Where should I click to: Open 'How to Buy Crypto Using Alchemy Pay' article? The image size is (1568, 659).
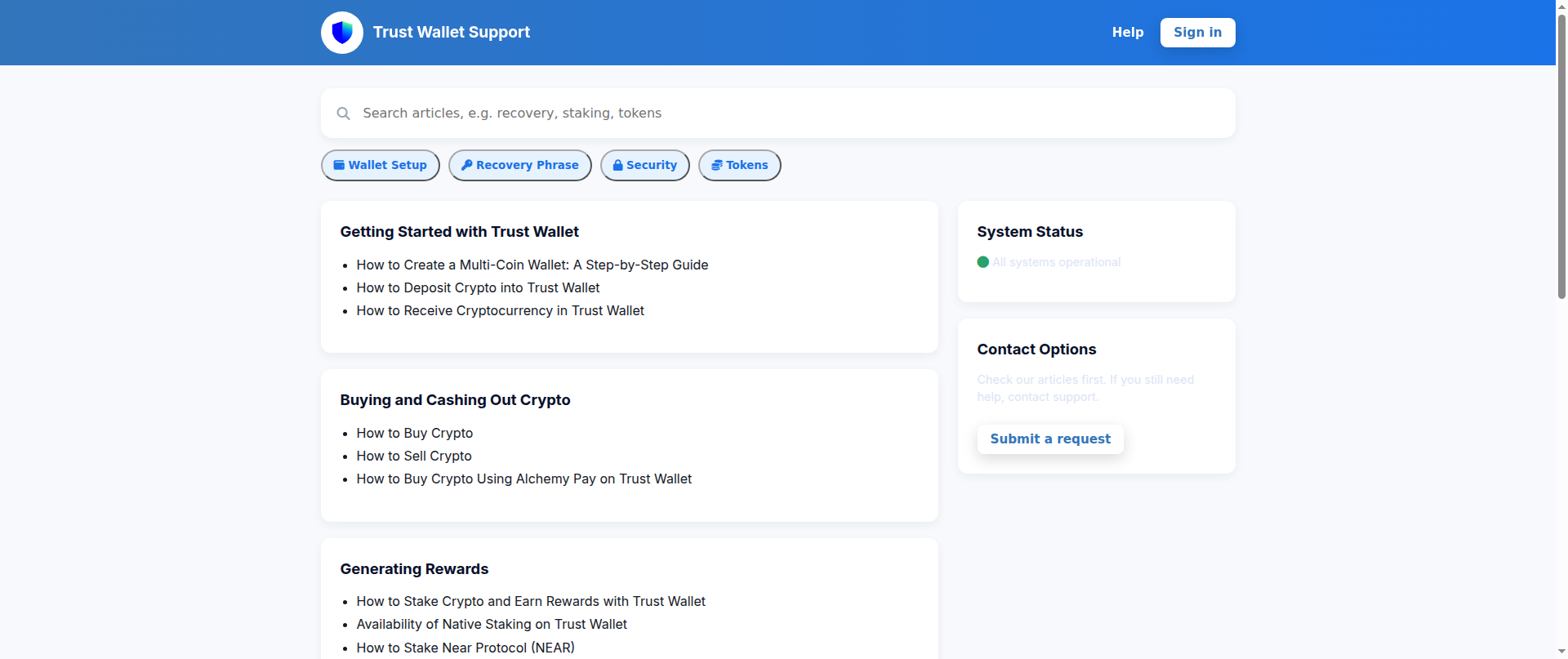pyautogui.click(x=524, y=479)
